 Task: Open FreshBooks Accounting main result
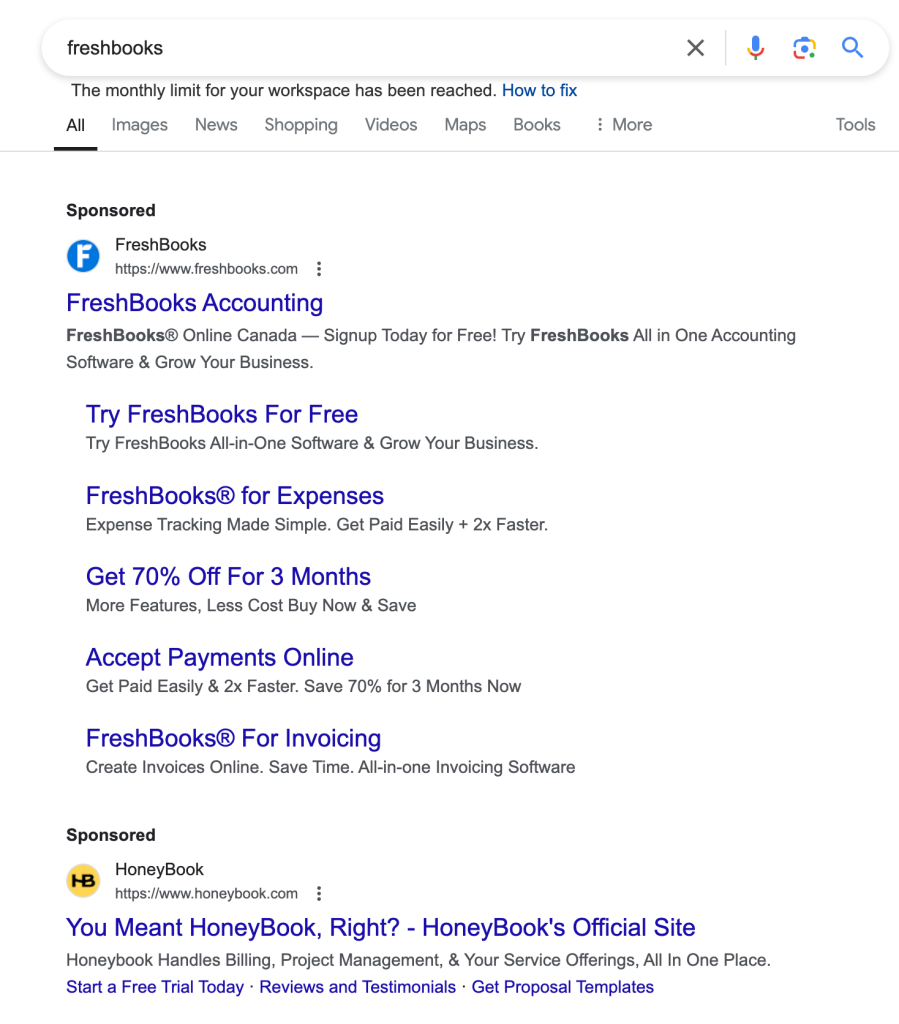(194, 303)
